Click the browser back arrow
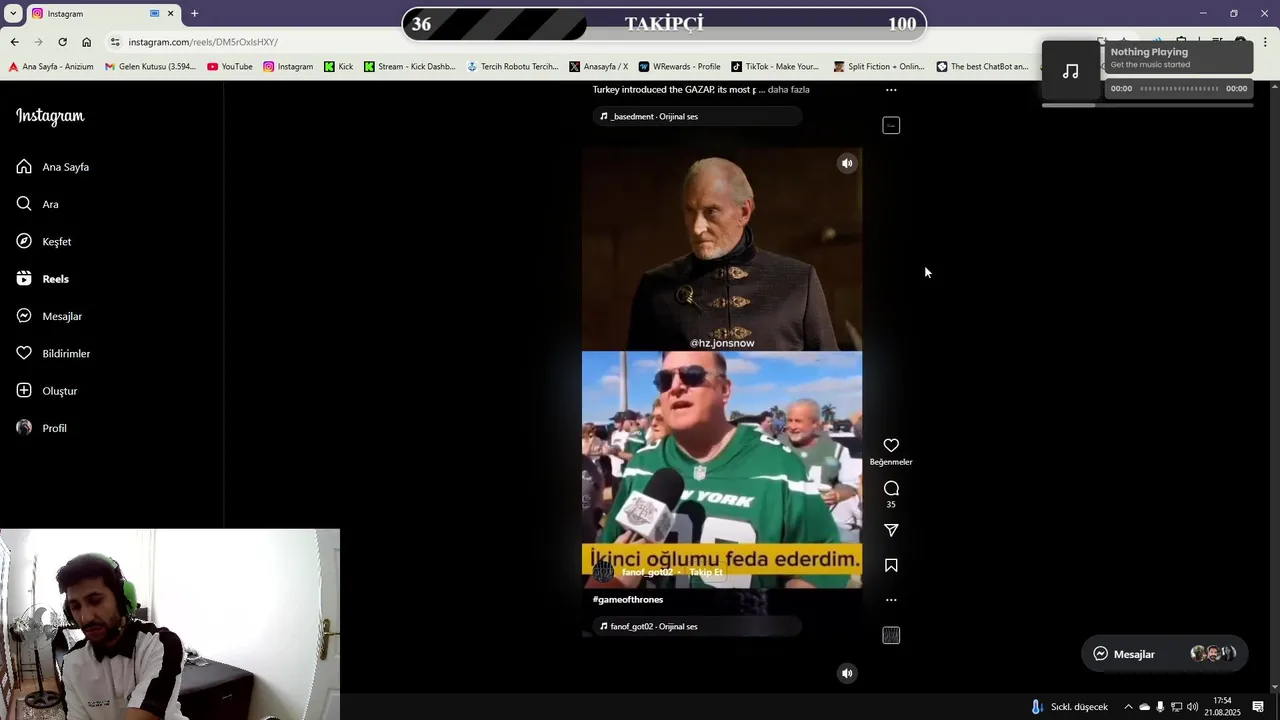Viewport: 1280px width, 720px height. point(14,42)
